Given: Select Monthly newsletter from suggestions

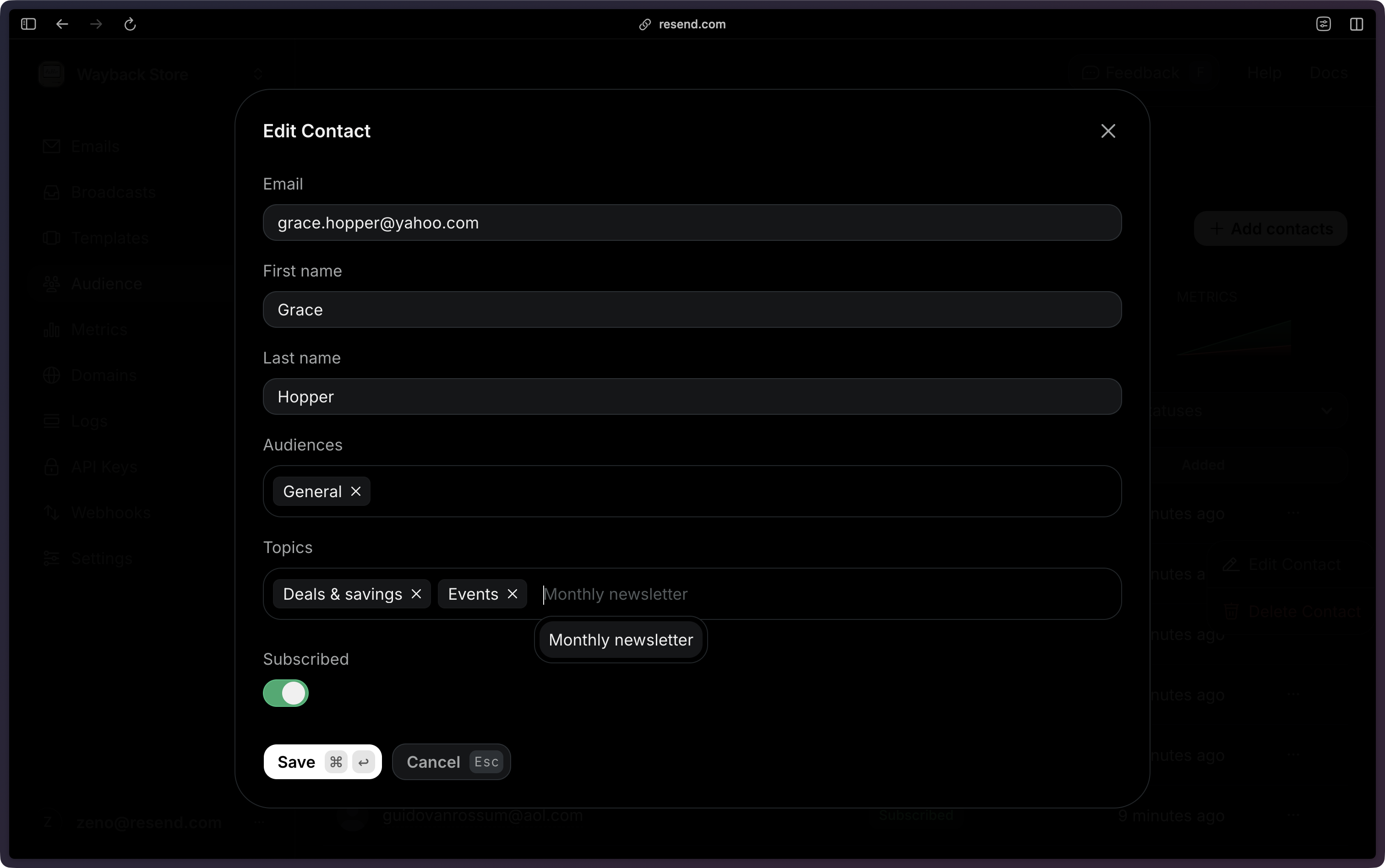Looking at the screenshot, I should coord(620,640).
